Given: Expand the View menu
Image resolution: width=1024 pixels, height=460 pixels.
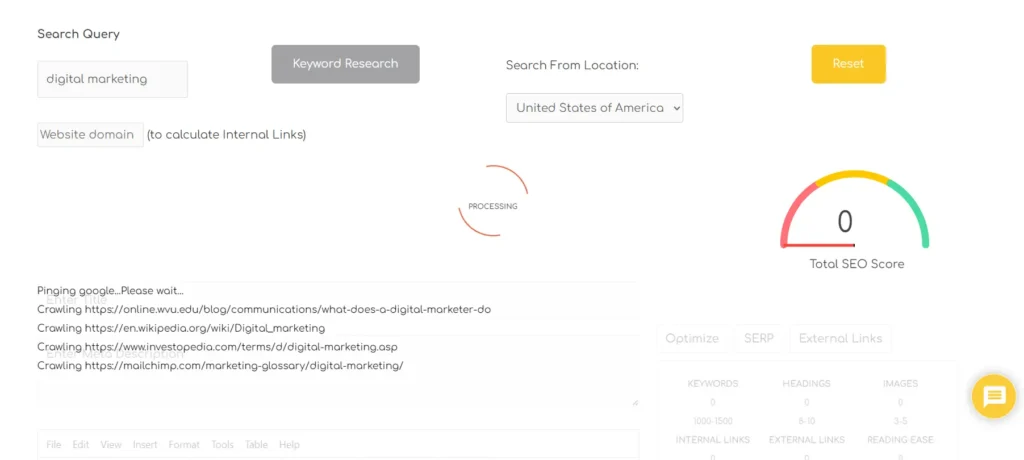Looking at the screenshot, I should tap(111, 445).
